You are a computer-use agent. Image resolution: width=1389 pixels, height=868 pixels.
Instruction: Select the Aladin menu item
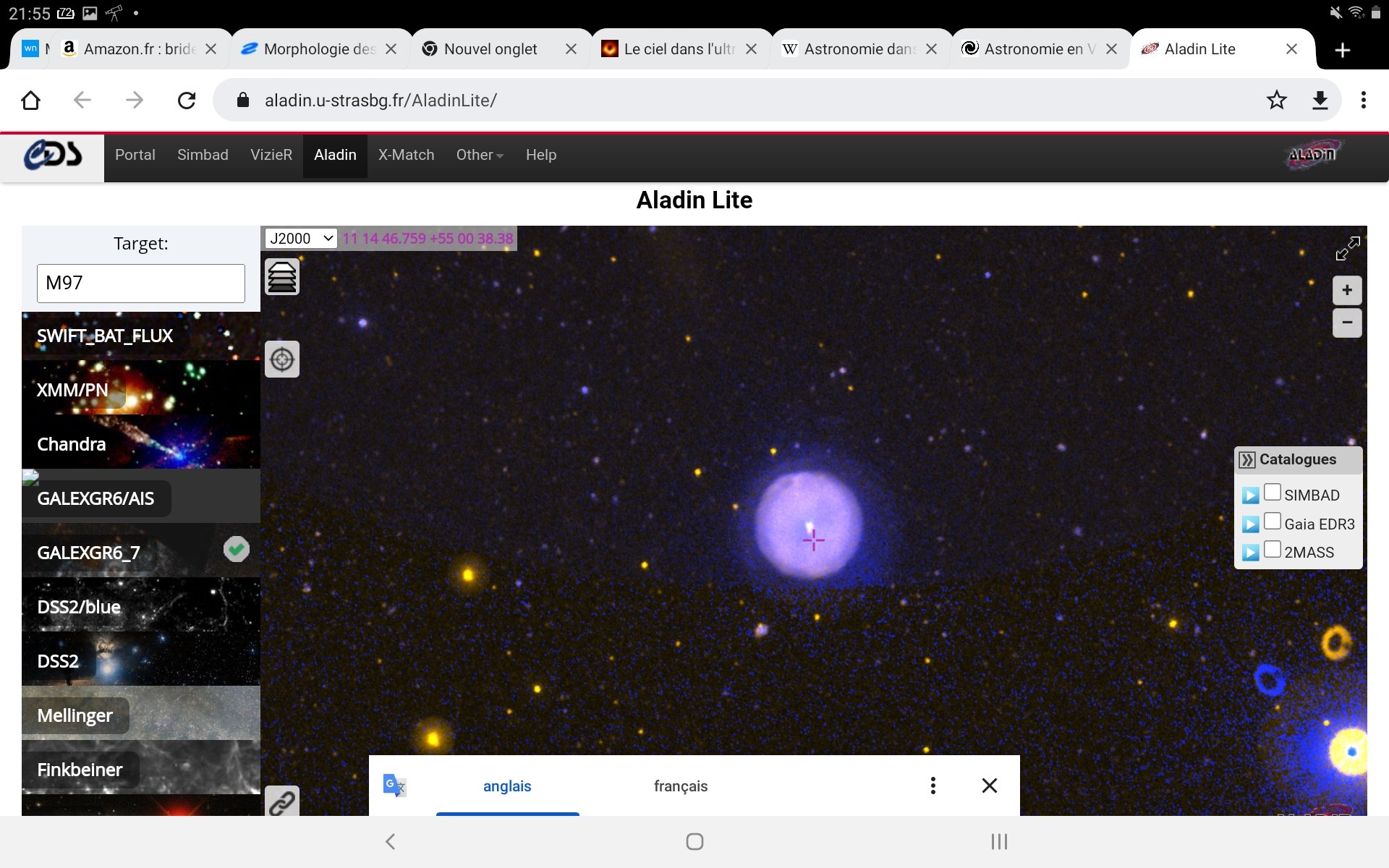point(335,155)
